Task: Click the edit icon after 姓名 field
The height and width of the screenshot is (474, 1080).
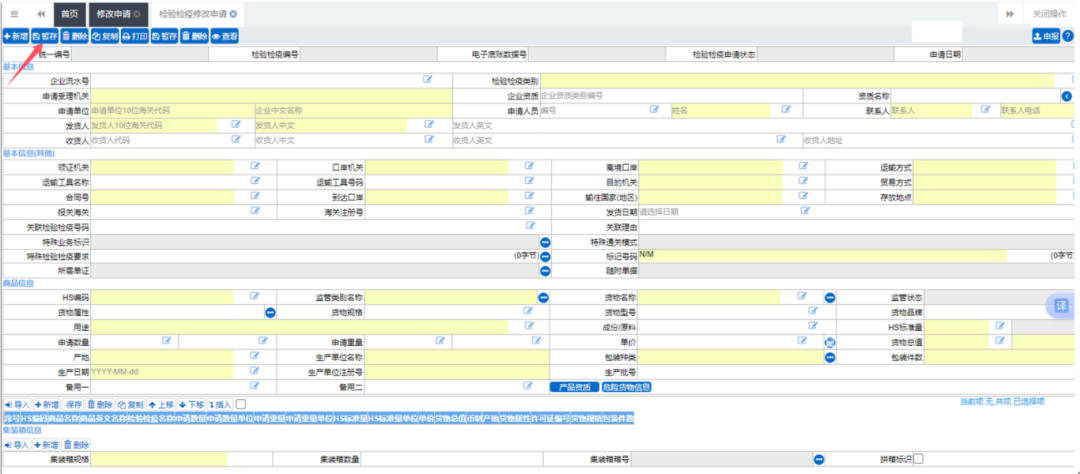Action: (786, 110)
